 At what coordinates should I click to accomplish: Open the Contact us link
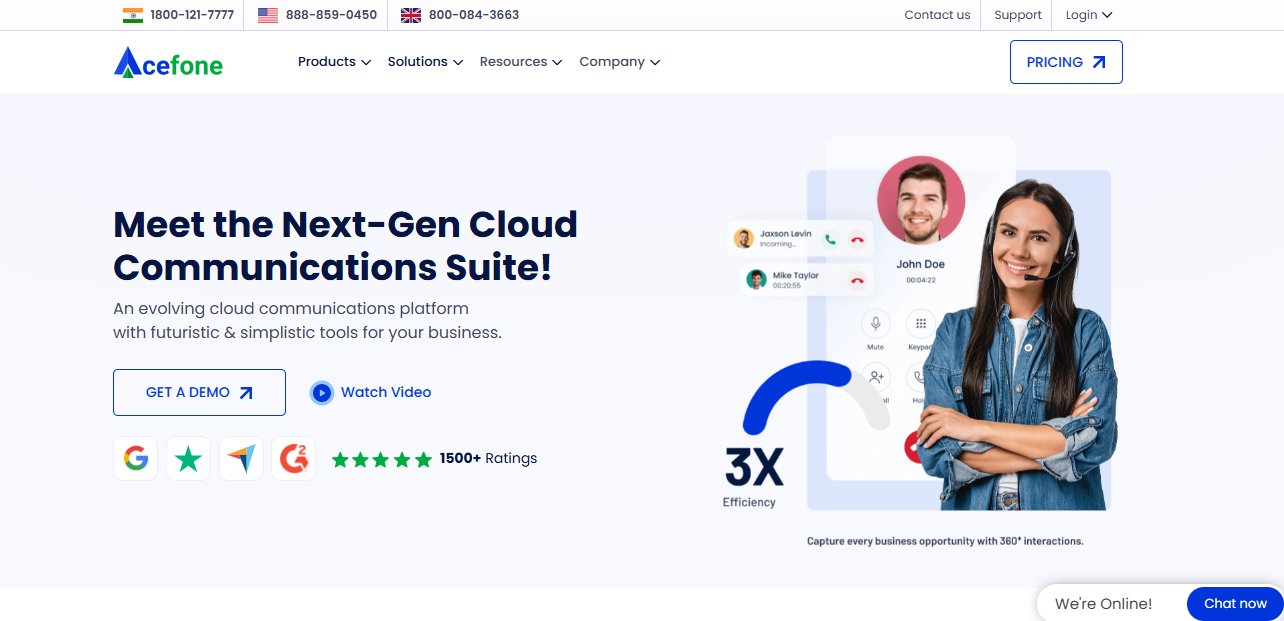pyautogui.click(x=937, y=15)
